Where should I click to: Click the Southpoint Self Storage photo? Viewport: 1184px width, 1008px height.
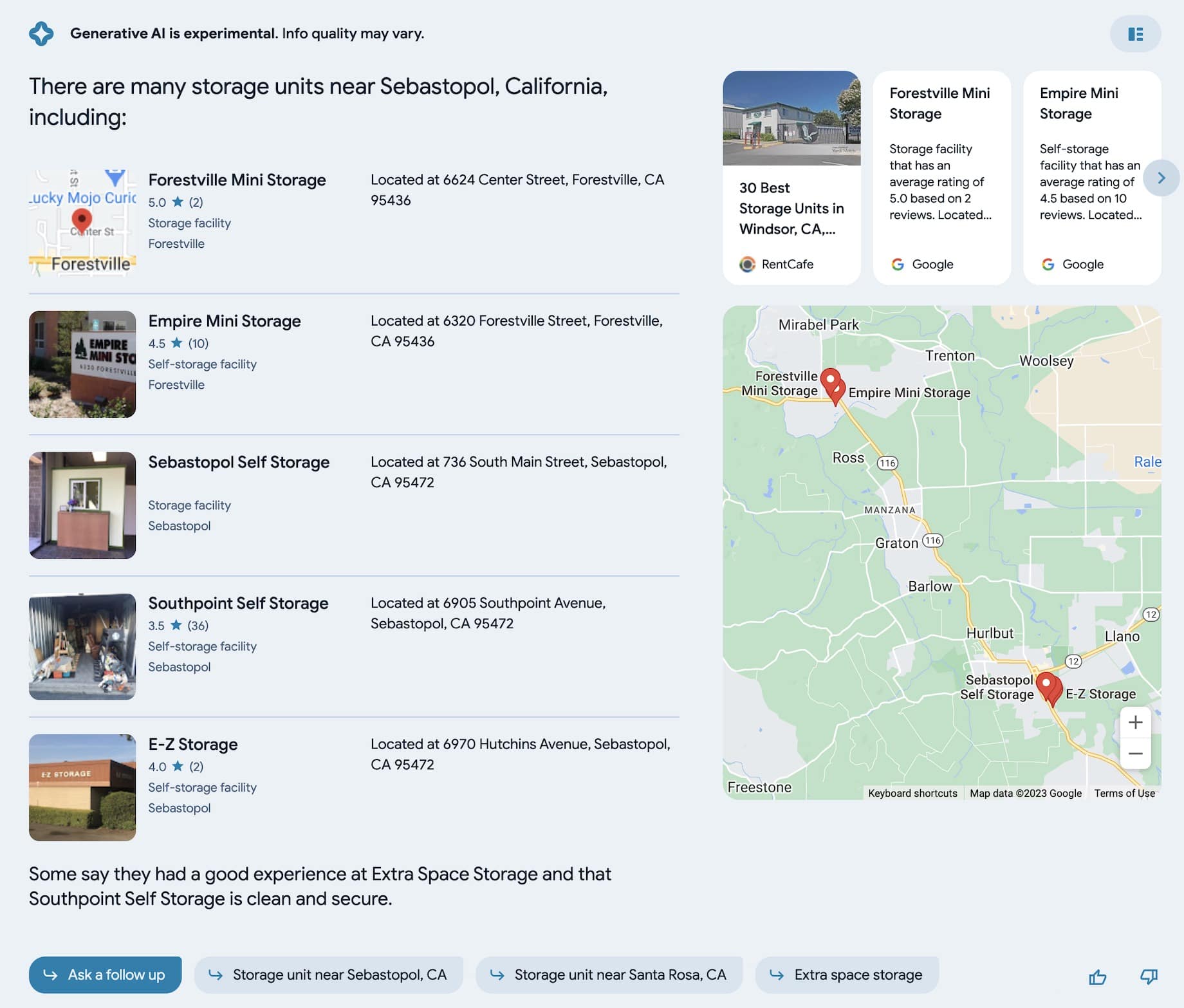tap(82, 646)
